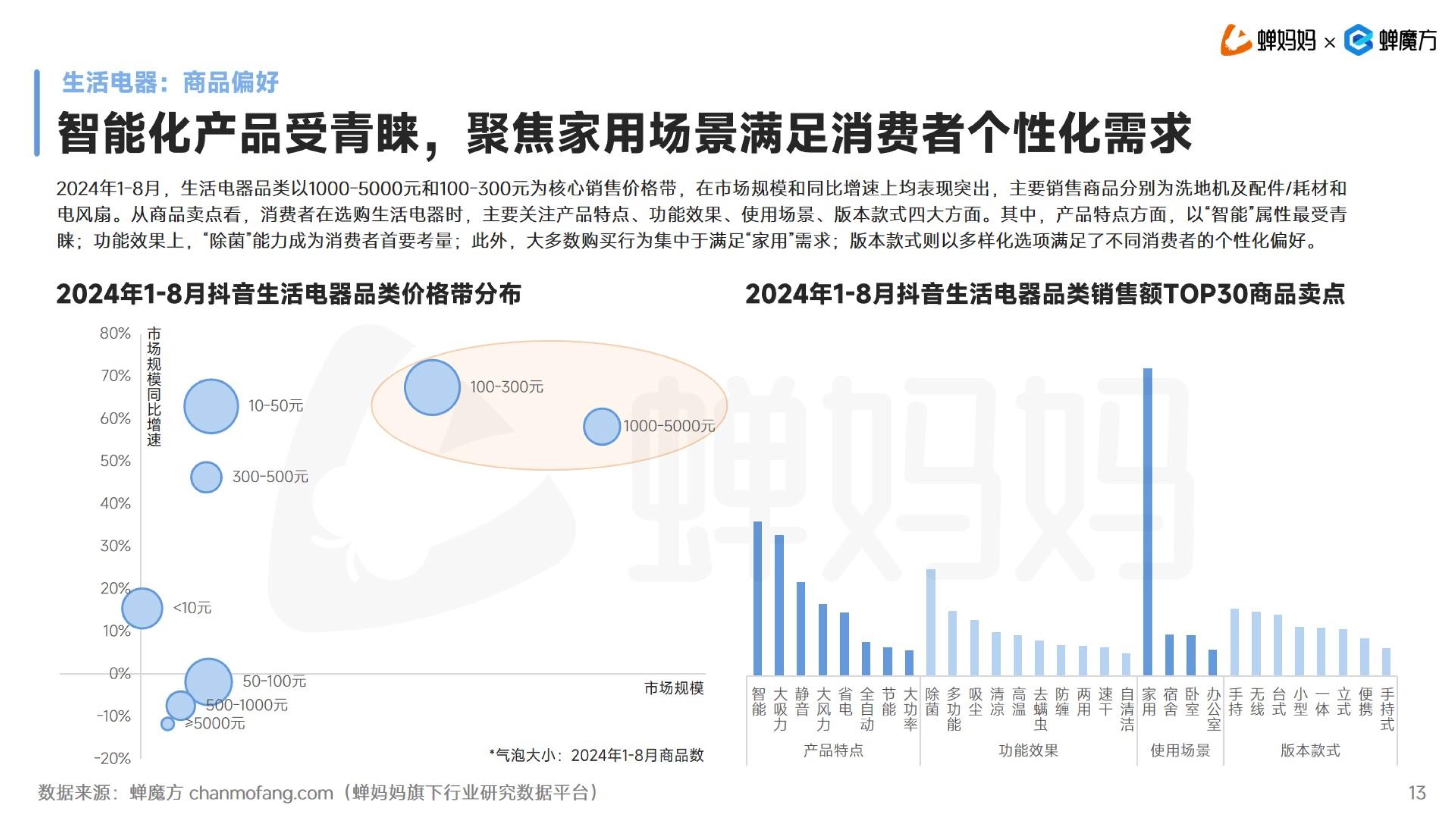The height and width of the screenshot is (819, 1456).
Task: Click the 多功能 bar
Action: click(952, 643)
